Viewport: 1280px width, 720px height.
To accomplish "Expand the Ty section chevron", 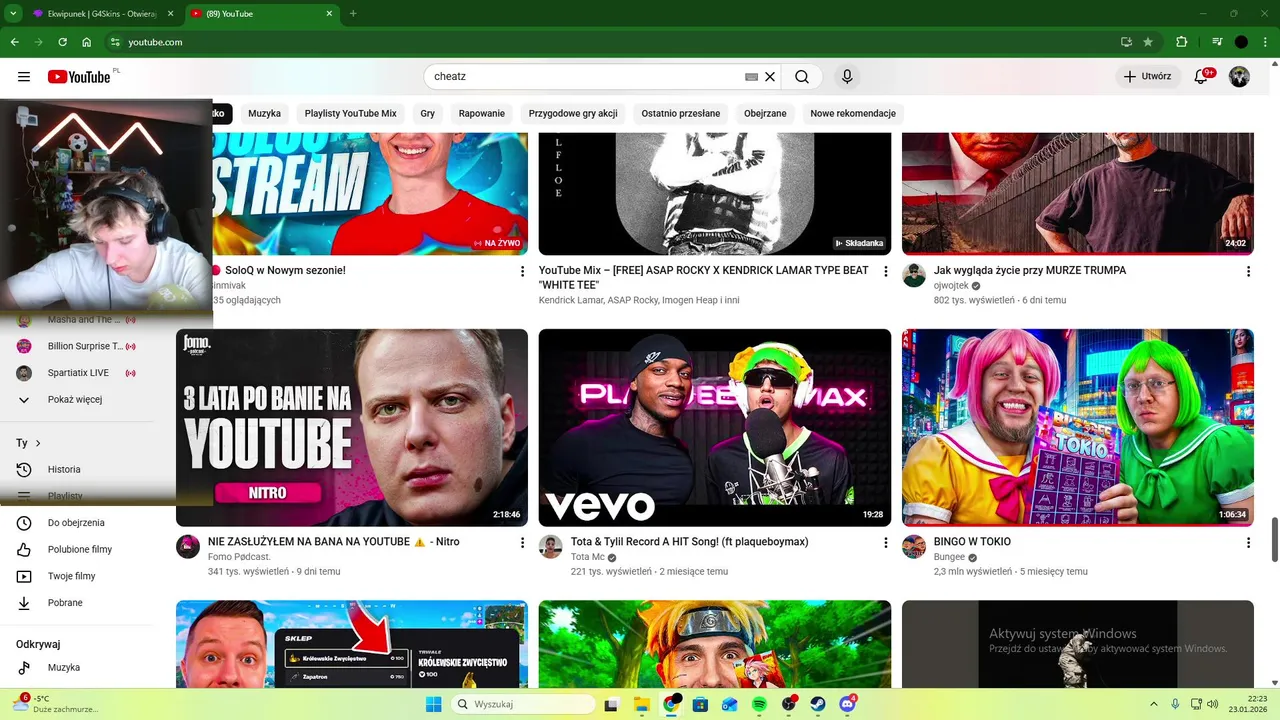I will click(x=38, y=443).
